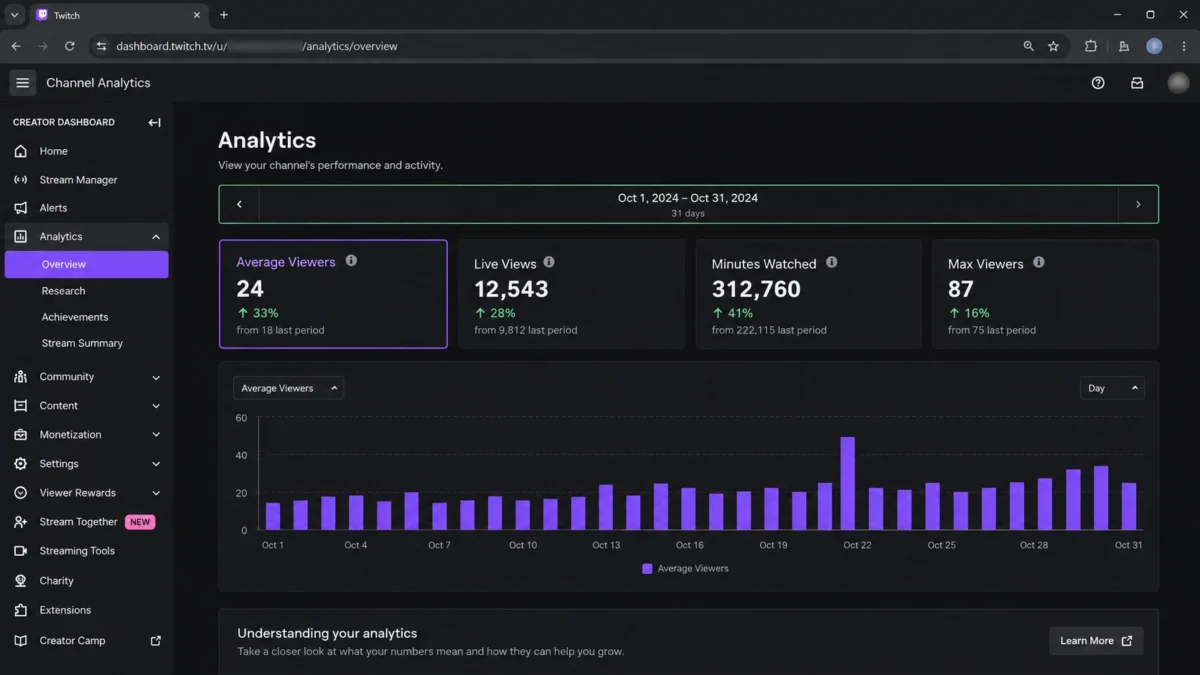Go to the previous date period
1200x675 pixels.
(239, 204)
